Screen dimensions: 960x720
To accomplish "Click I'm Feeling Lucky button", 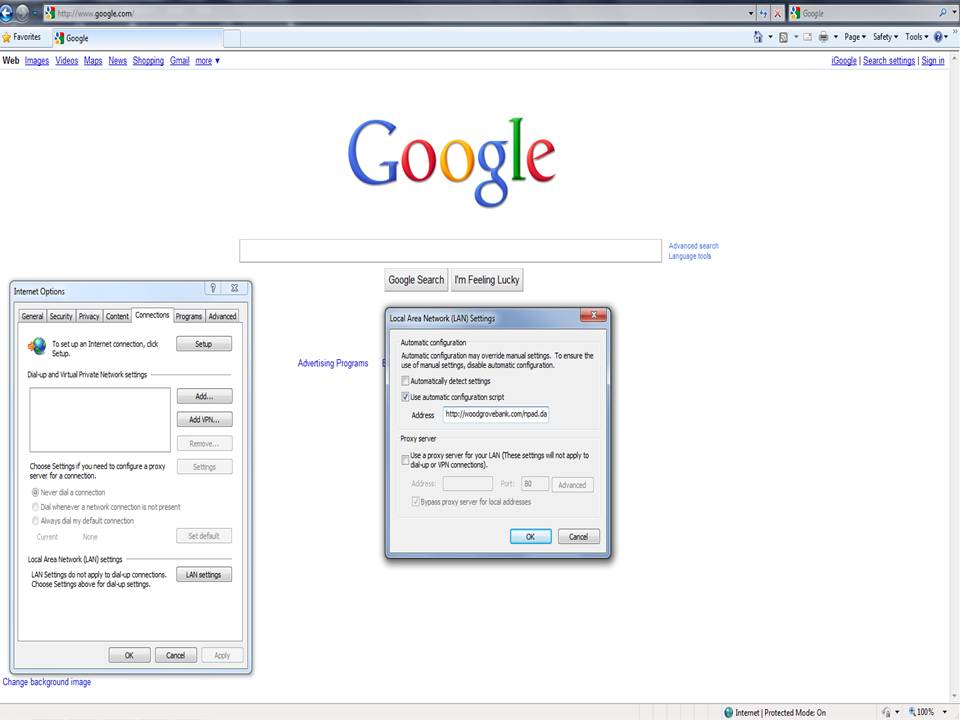I will click(x=487, y=280).
